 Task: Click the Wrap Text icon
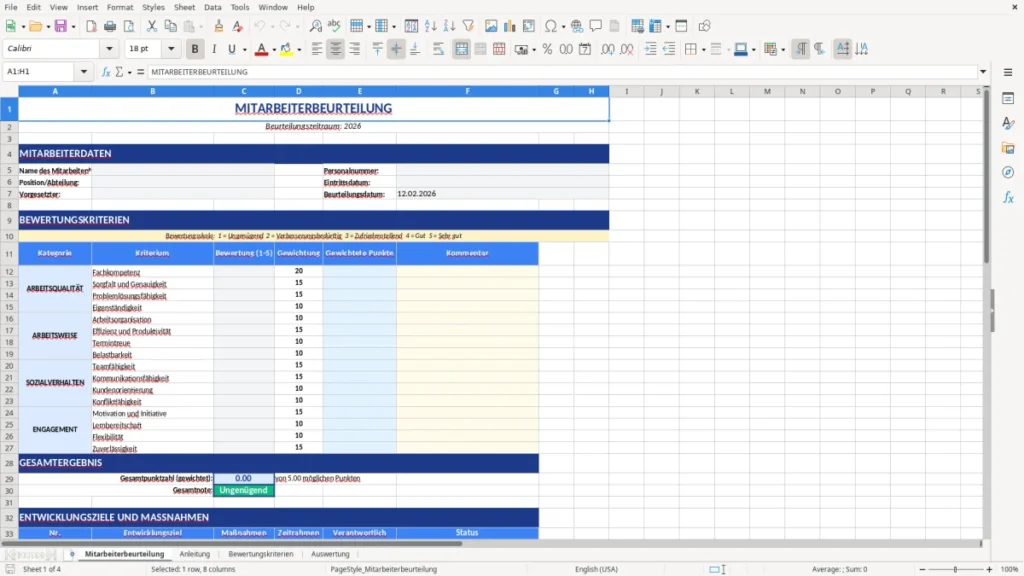pos(438,49)
